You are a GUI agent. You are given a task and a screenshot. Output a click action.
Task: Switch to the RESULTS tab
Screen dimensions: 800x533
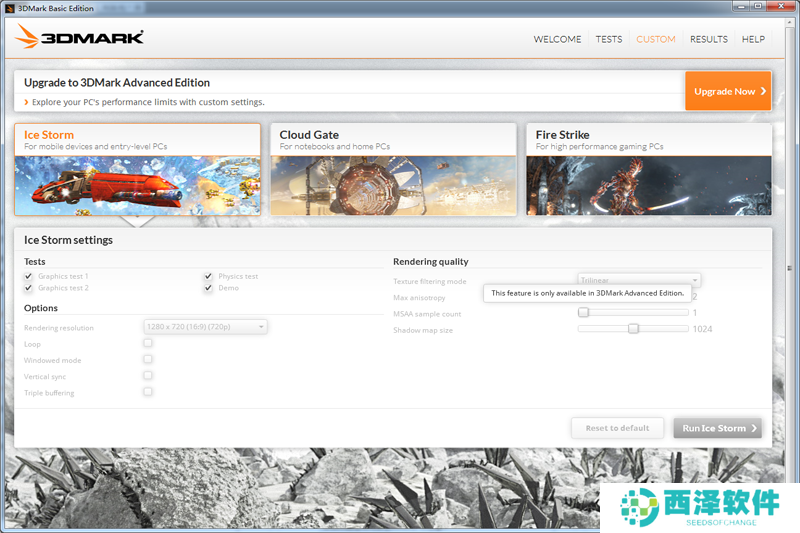[708, 39]
